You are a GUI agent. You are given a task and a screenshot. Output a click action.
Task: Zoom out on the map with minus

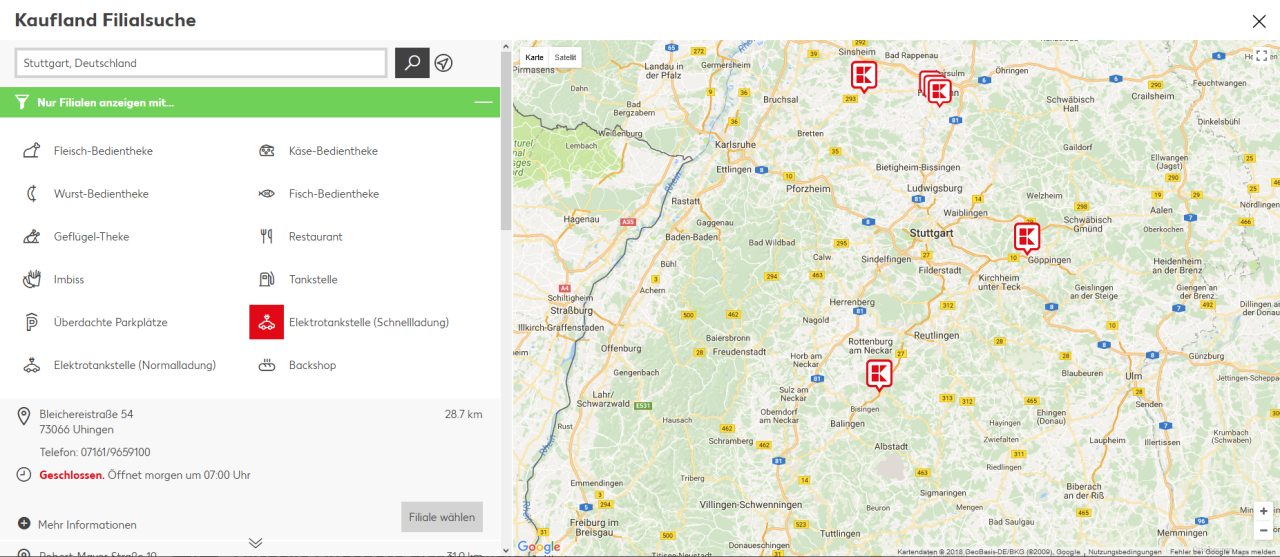click(x=1264, y=529)
